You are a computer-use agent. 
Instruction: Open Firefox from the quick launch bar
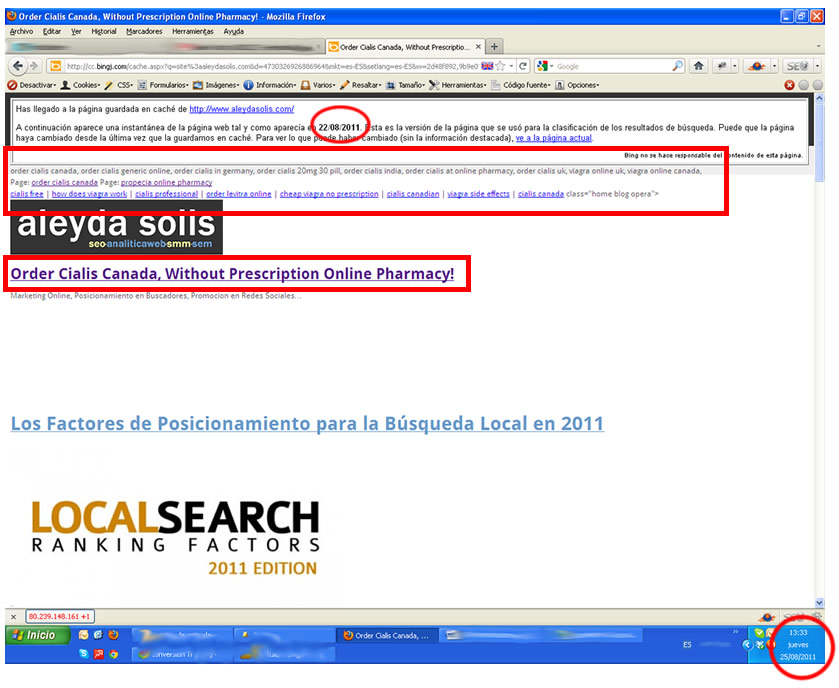click(x=113, y=635)
